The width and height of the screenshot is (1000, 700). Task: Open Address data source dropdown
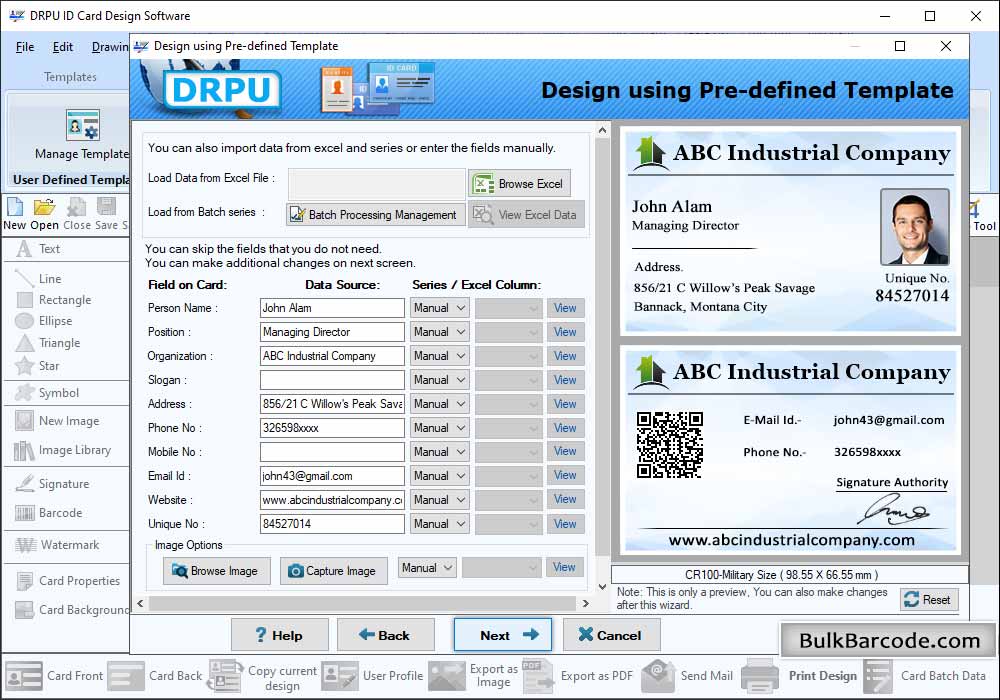tap(439, 404)
